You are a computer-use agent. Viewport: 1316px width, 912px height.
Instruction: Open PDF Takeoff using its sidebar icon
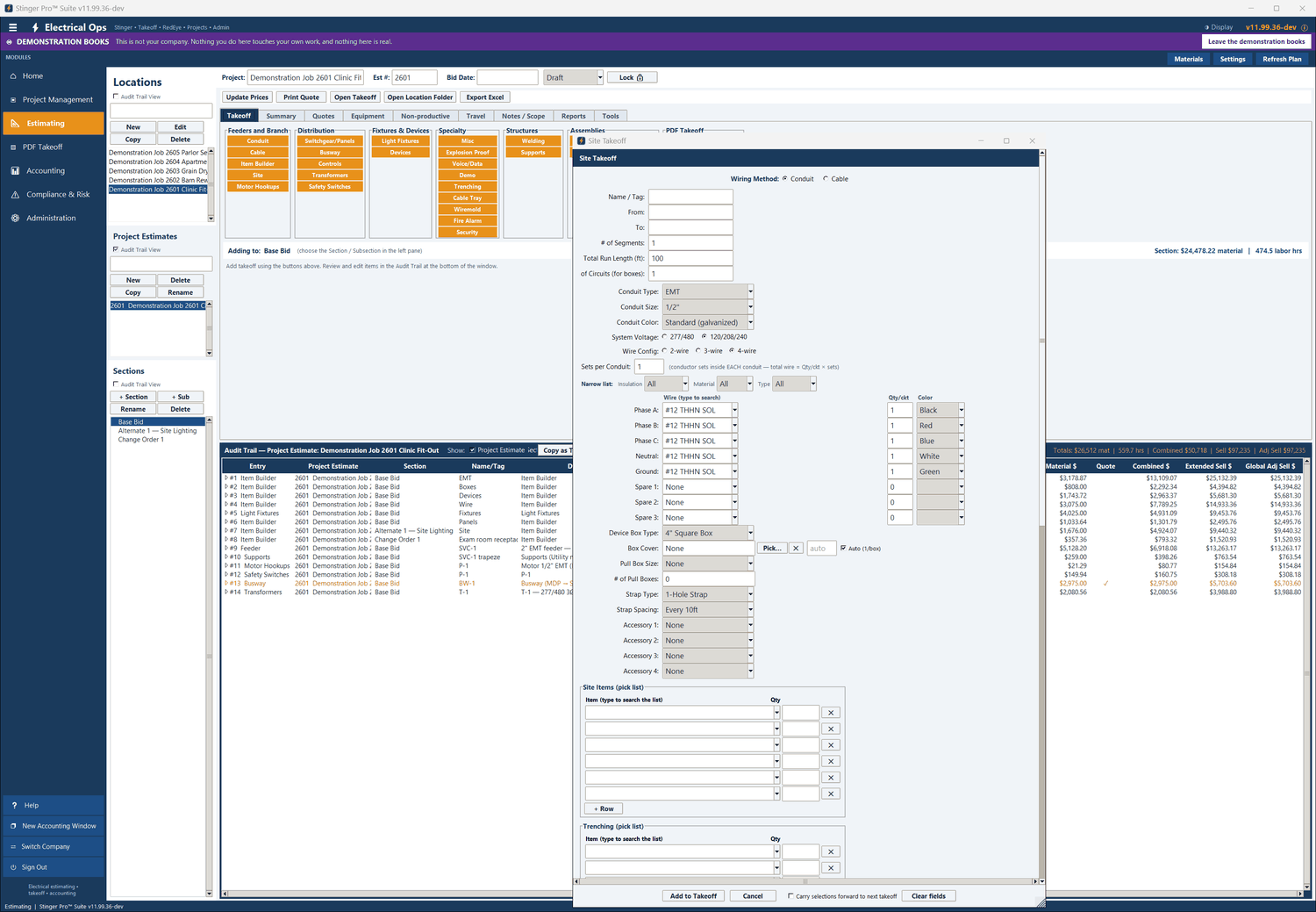coord(14,147)
